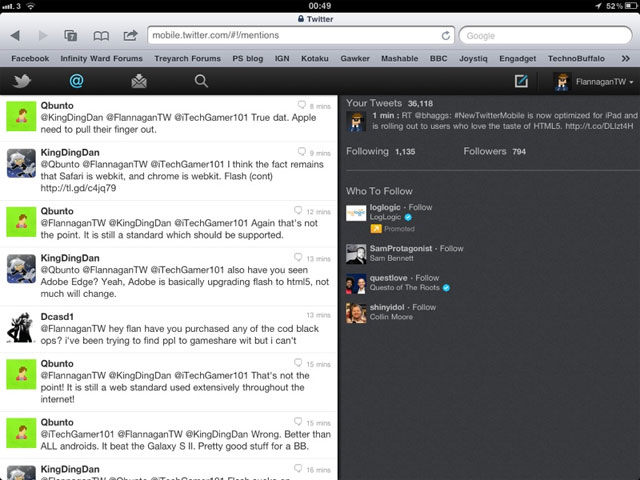This screenshot has width=640, height=480.
Task: Follow shinyidol
Action: [424, 307]
